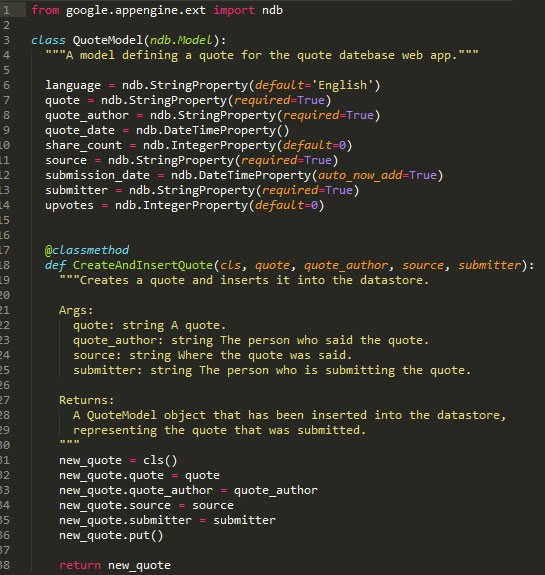
Task: Click the 'language' variable on line 6
Action: click(x=73, y=85)
